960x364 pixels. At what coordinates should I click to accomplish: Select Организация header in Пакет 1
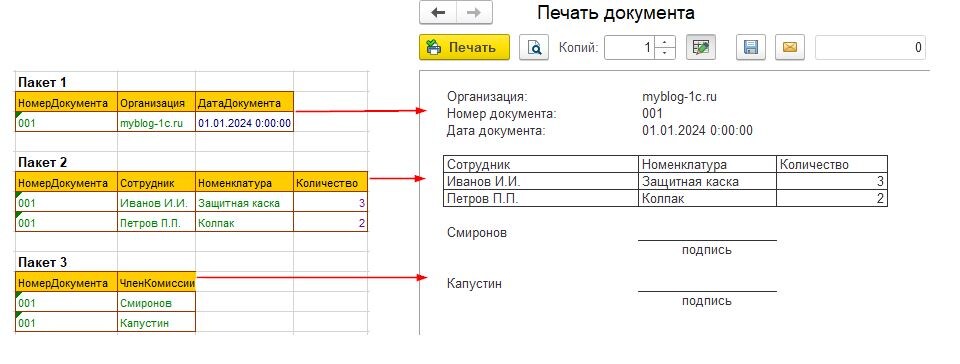[x=157, y=102]
